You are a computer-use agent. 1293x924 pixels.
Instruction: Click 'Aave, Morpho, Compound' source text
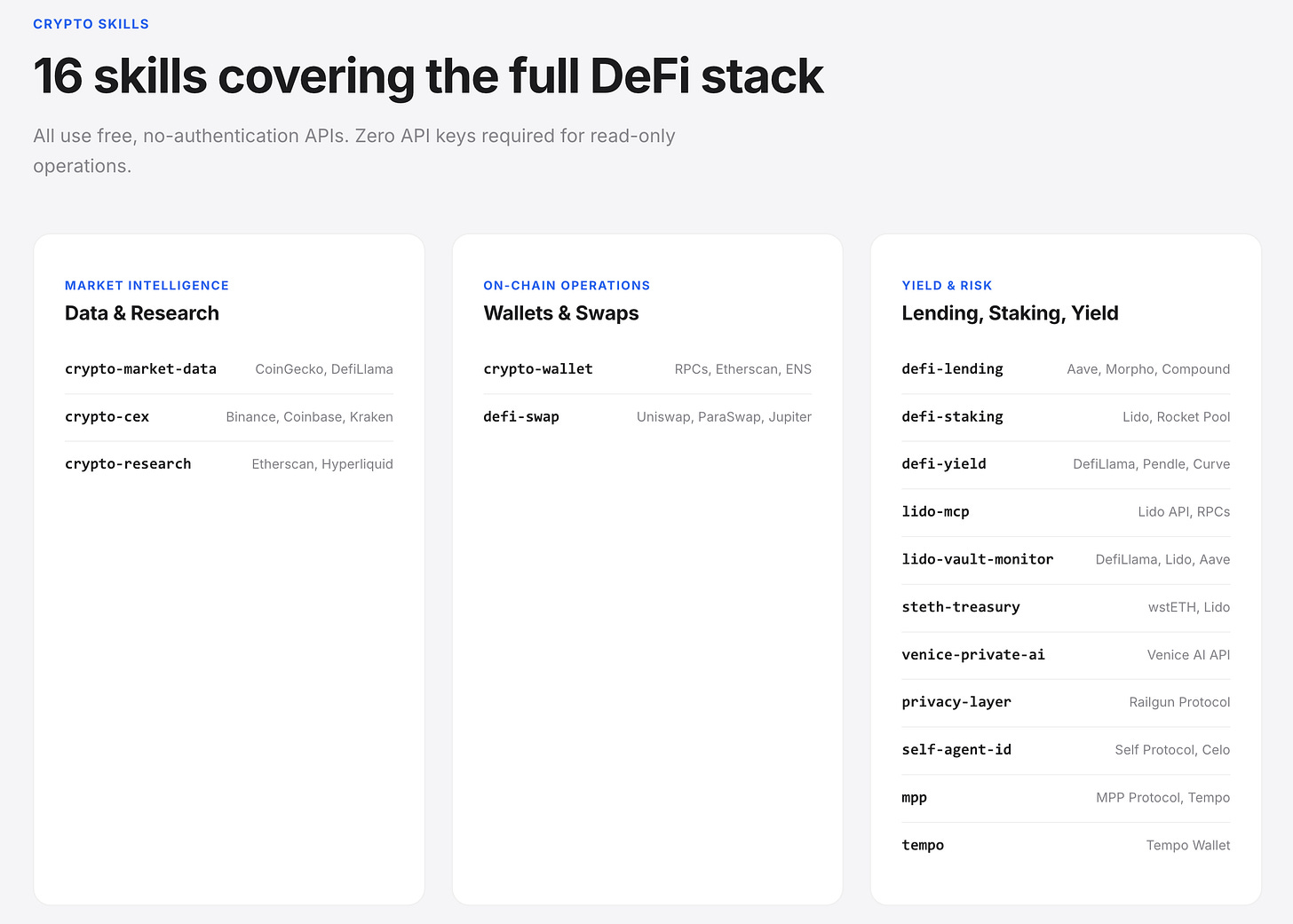click(x=1148, y=369)
